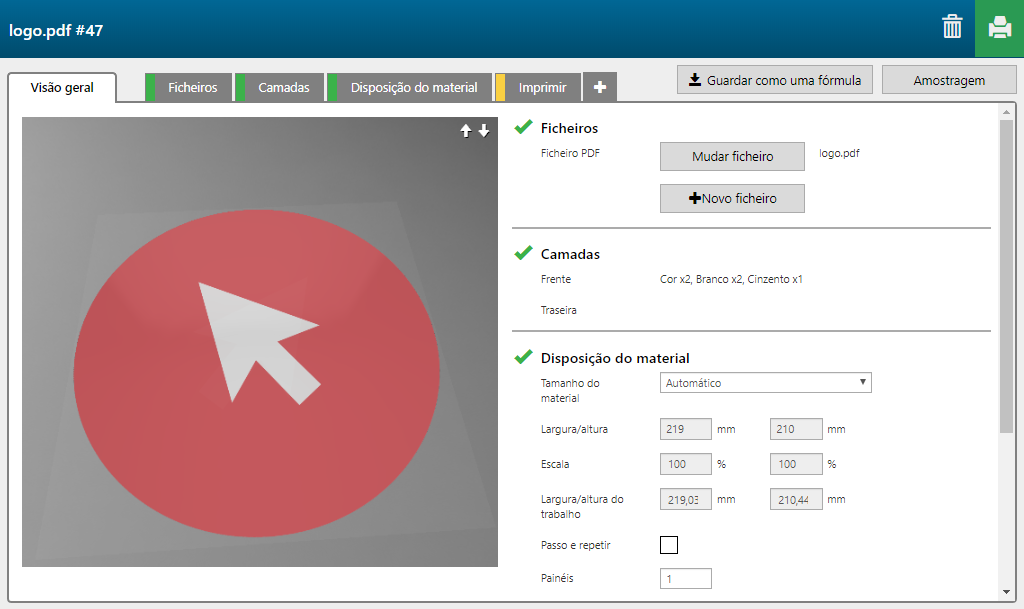Image resolution: width=1024 pixels, height=609 pixels.
Task: Switch to the Ficheiros tab
Action: (x=192, y=88)
